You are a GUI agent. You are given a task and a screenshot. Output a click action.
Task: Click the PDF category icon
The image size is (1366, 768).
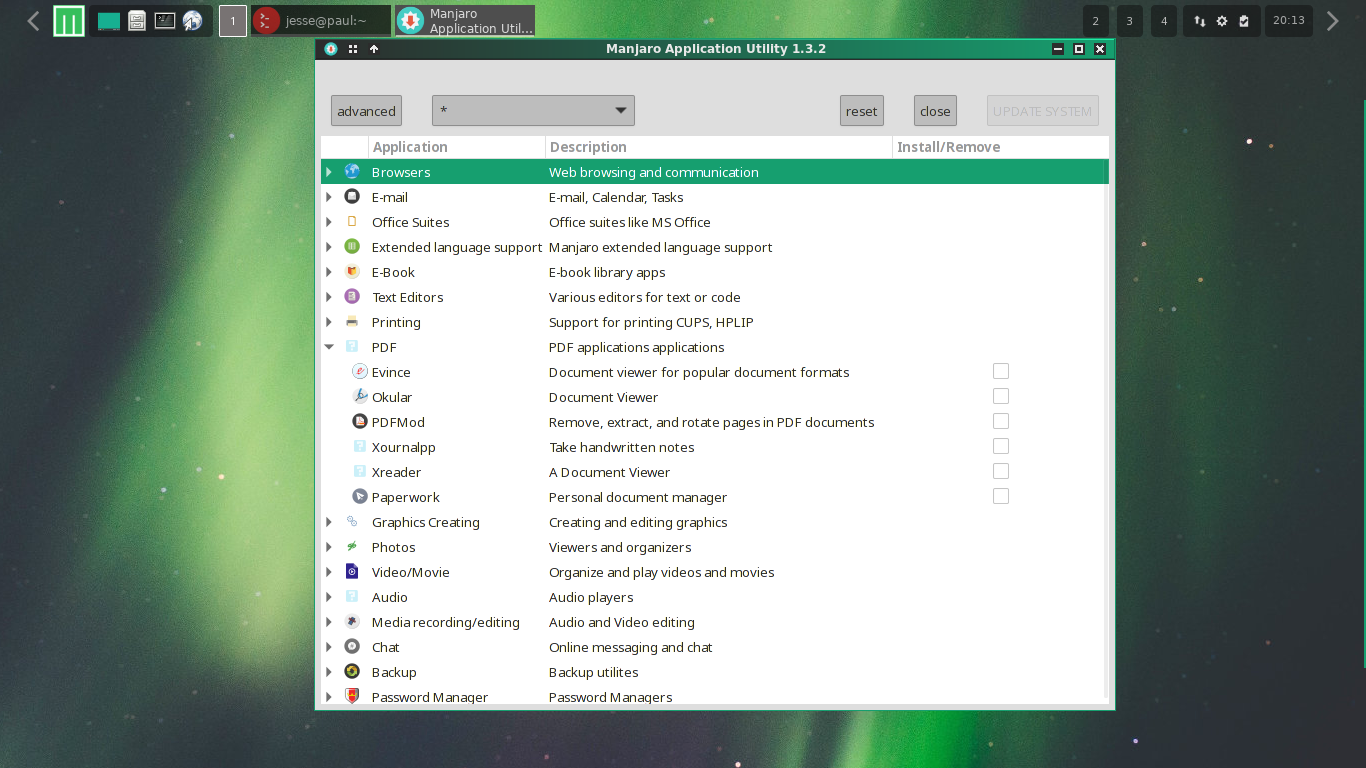pos(352,347)
